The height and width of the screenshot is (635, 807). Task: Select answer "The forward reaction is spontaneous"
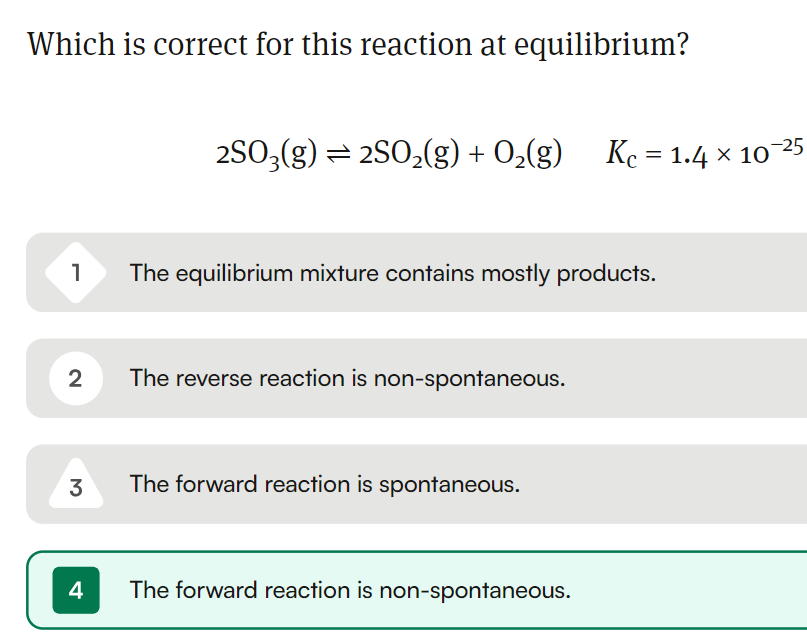(x=416, y=484)
